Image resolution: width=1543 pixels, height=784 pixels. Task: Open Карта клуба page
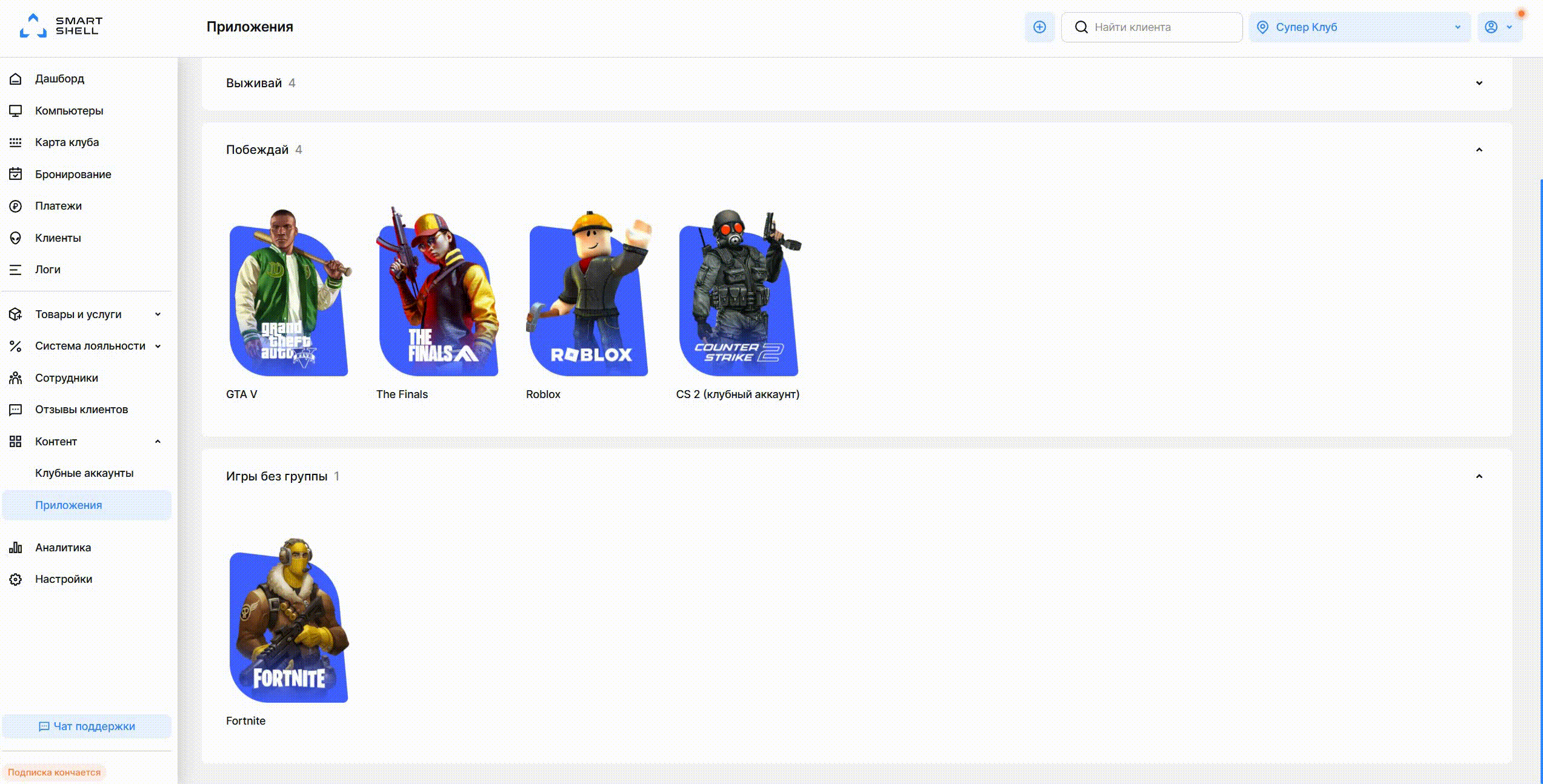pyautogui.click(x=67, y=142)
